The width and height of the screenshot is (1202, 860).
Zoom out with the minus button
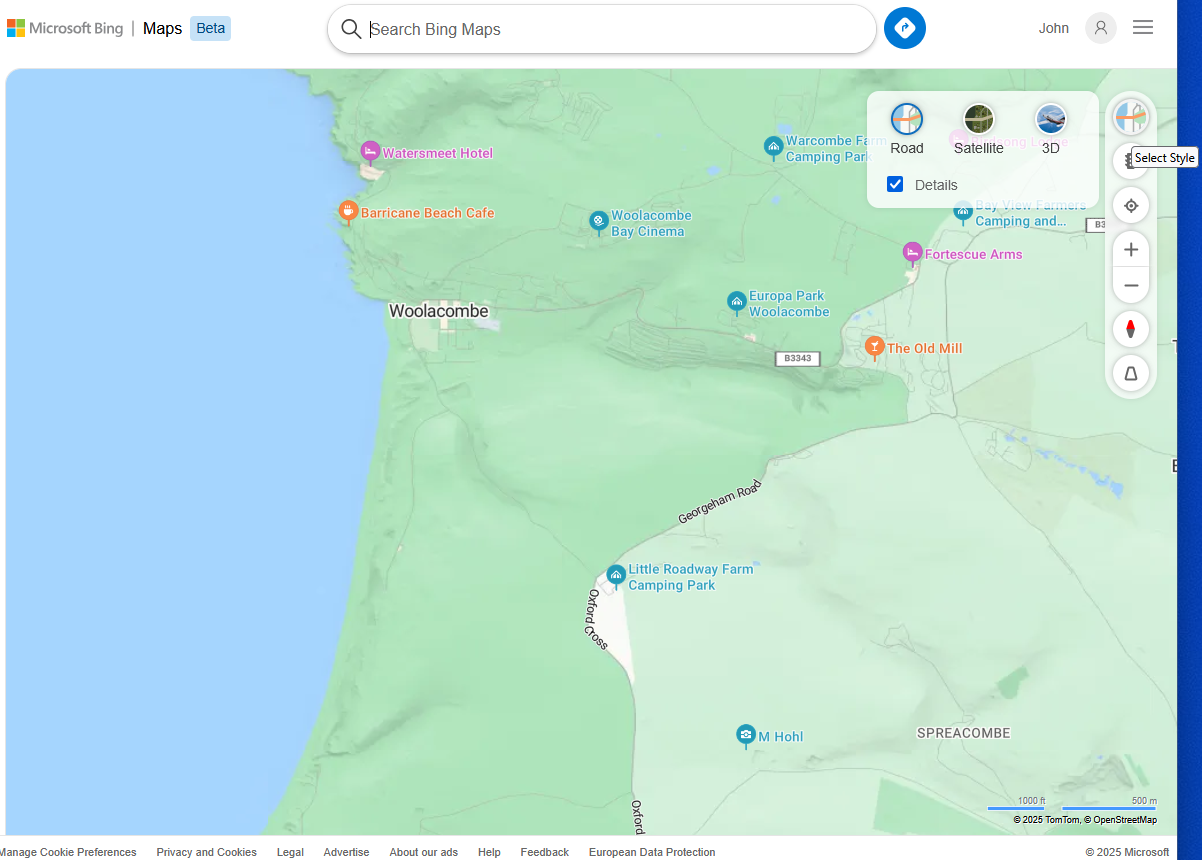1131,286
